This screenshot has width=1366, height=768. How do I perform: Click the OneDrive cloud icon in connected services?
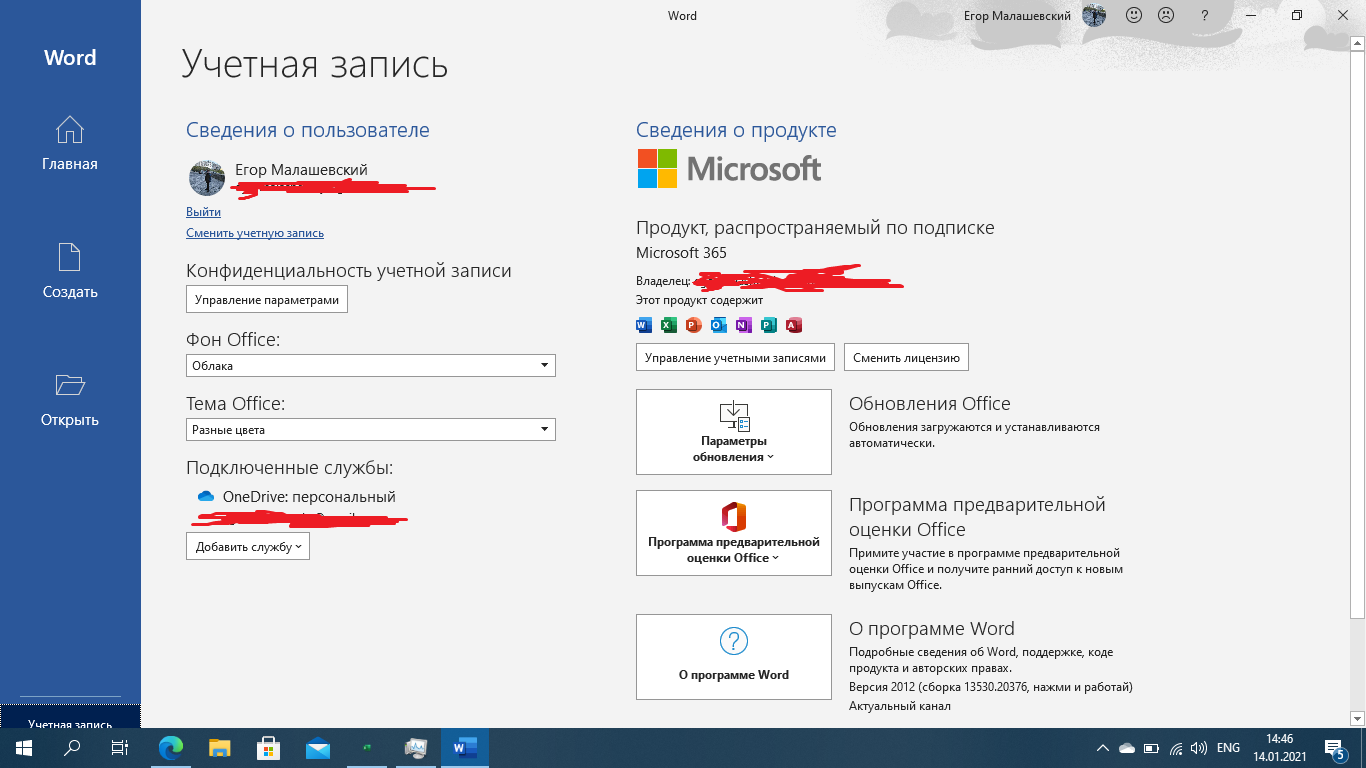pos(206,497)
